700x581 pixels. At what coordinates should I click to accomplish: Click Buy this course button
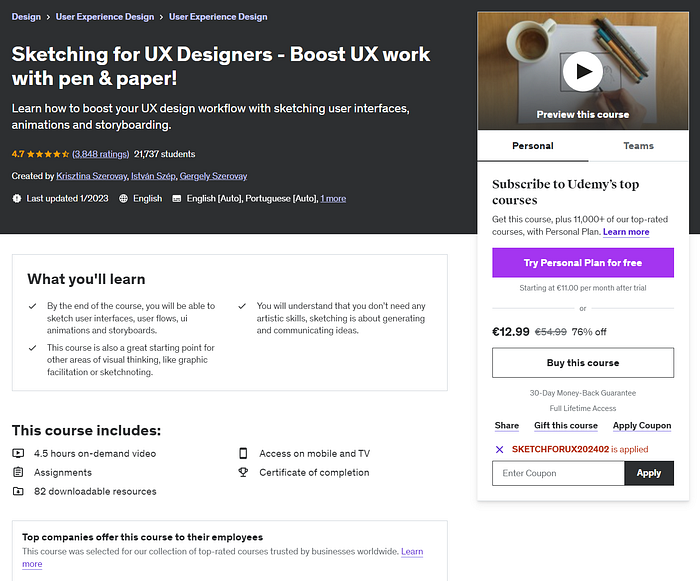click(x=583, y=363)
